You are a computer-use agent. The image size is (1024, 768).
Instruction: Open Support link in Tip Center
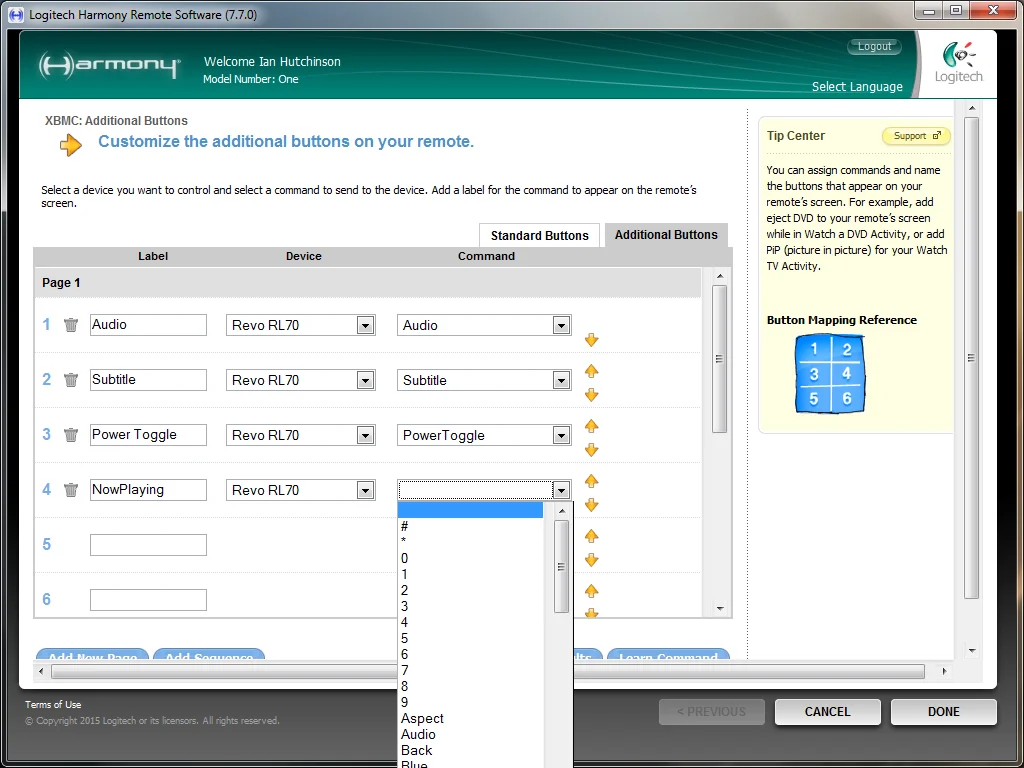pyautogui.click(x=916, y=136)
